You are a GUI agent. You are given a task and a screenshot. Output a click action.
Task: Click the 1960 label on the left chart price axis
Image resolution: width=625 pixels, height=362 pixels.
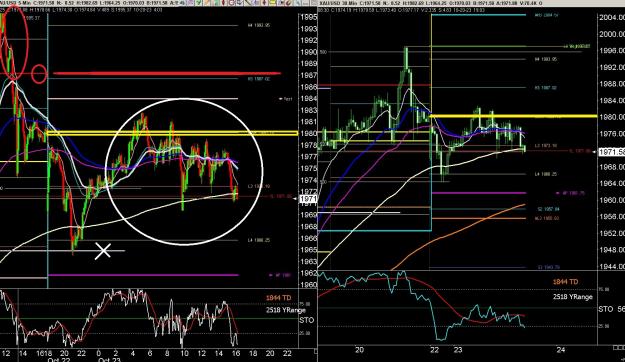pyautogui.click(x=309, y=285)
